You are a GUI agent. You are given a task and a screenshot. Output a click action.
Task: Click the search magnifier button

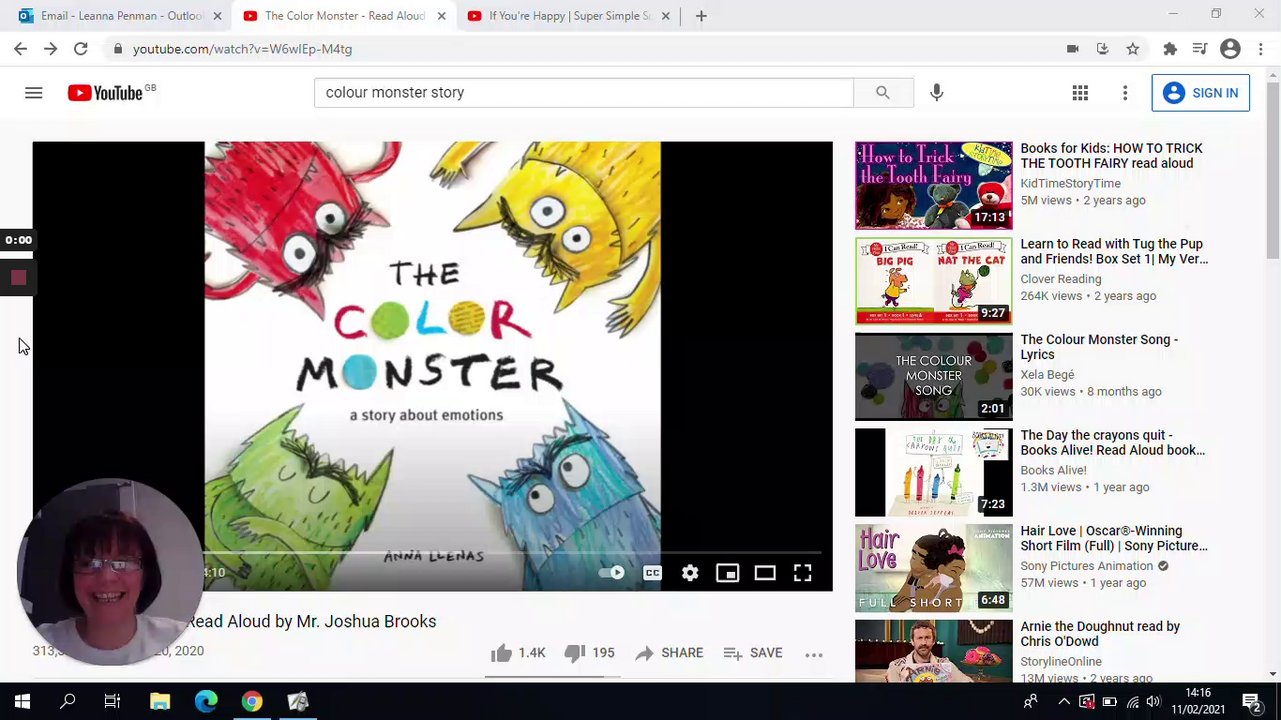(x=882, y=92)
